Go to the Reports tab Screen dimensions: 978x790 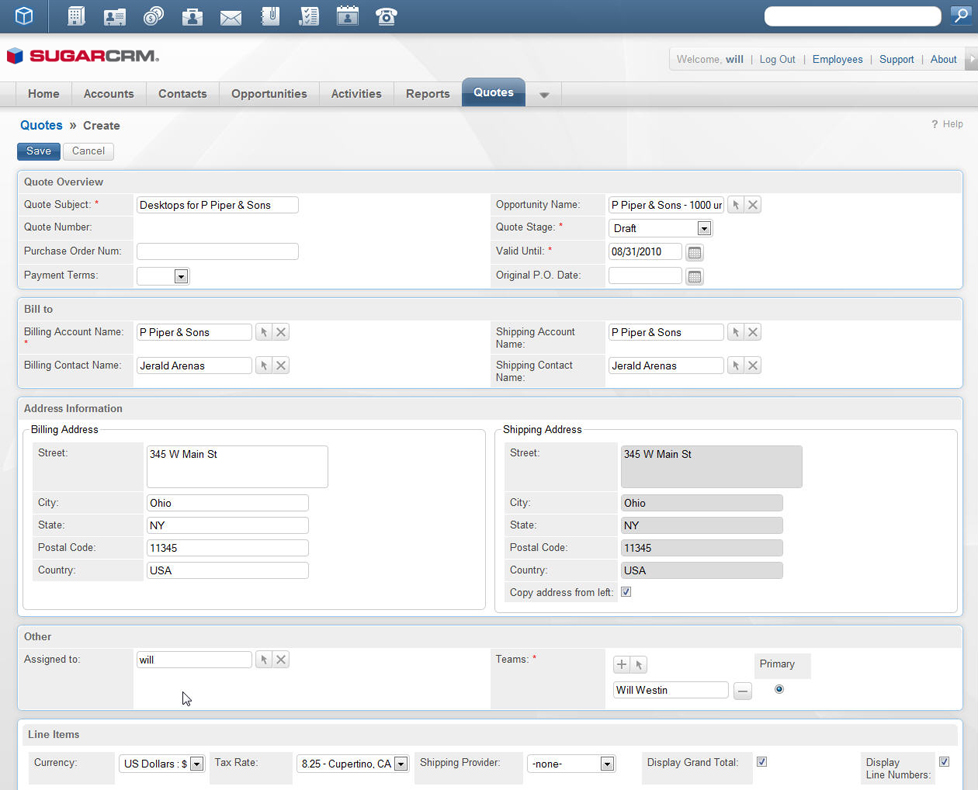pos(427,94)
